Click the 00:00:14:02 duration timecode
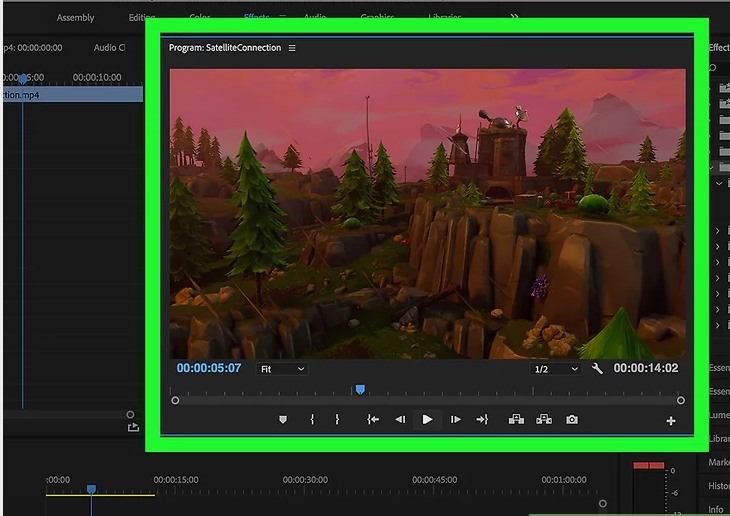Viewport: 730px width, 516px height. click(x=646, y=368)
